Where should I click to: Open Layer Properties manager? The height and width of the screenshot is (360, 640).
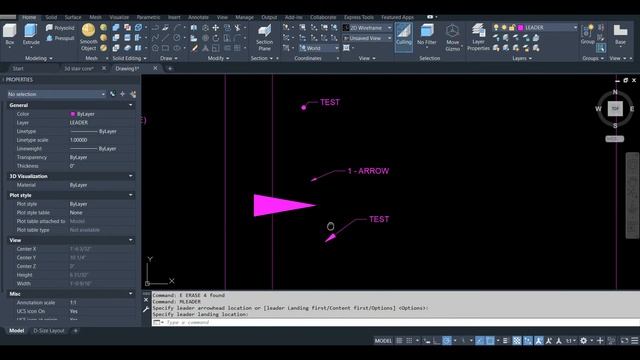(x=478, y=37)
